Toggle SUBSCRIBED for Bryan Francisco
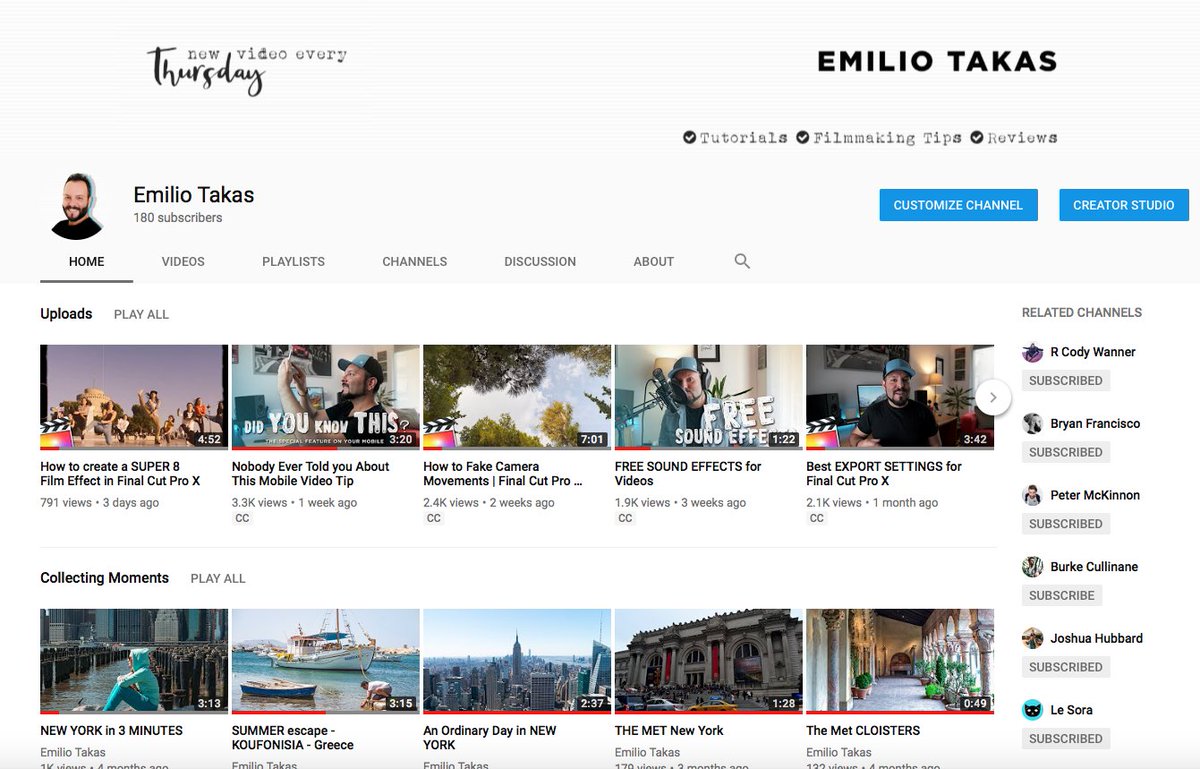1200x769 pixels. (x=1066, y=452)
